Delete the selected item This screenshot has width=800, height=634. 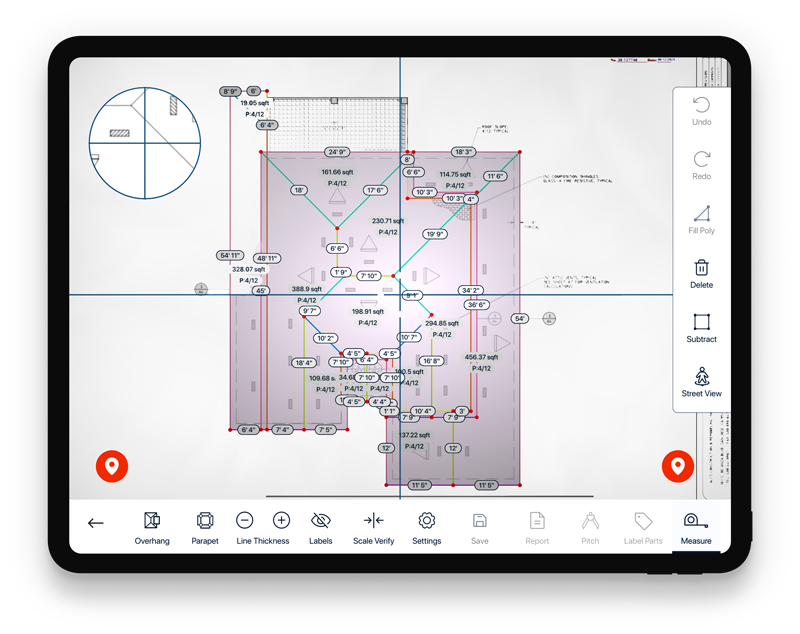[702, 273]
